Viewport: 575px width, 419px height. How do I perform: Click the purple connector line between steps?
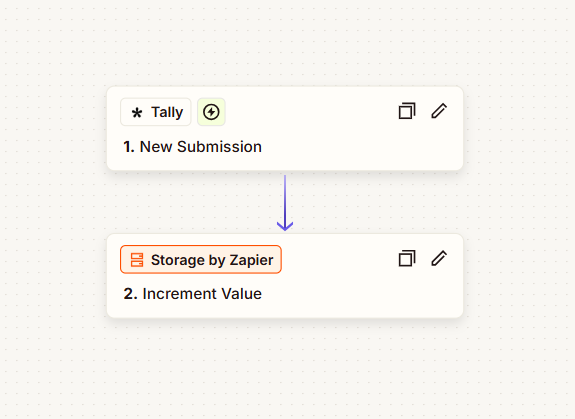tap(285, 198)
